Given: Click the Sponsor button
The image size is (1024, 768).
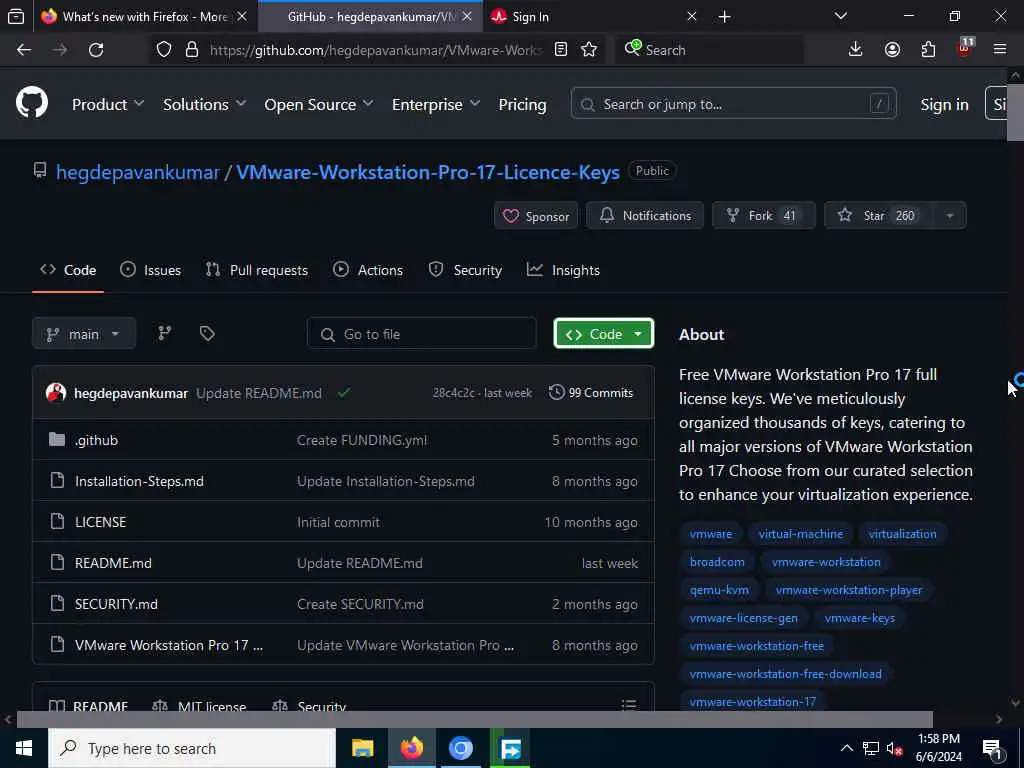Looking at the screenshot, I should [536, 216].
